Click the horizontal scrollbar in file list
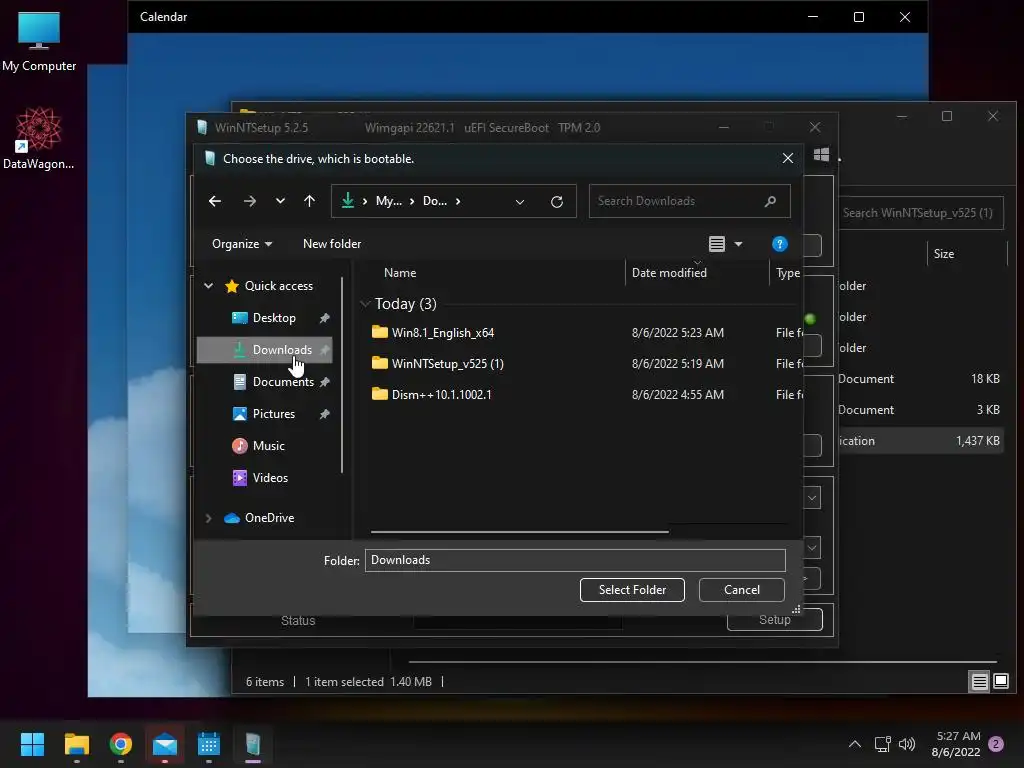This screenshot has width=1024, height=768. [519, 532]
